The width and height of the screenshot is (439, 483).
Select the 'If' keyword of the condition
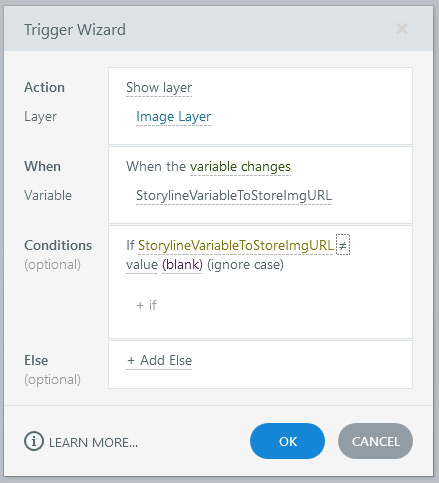pos(130,245)
